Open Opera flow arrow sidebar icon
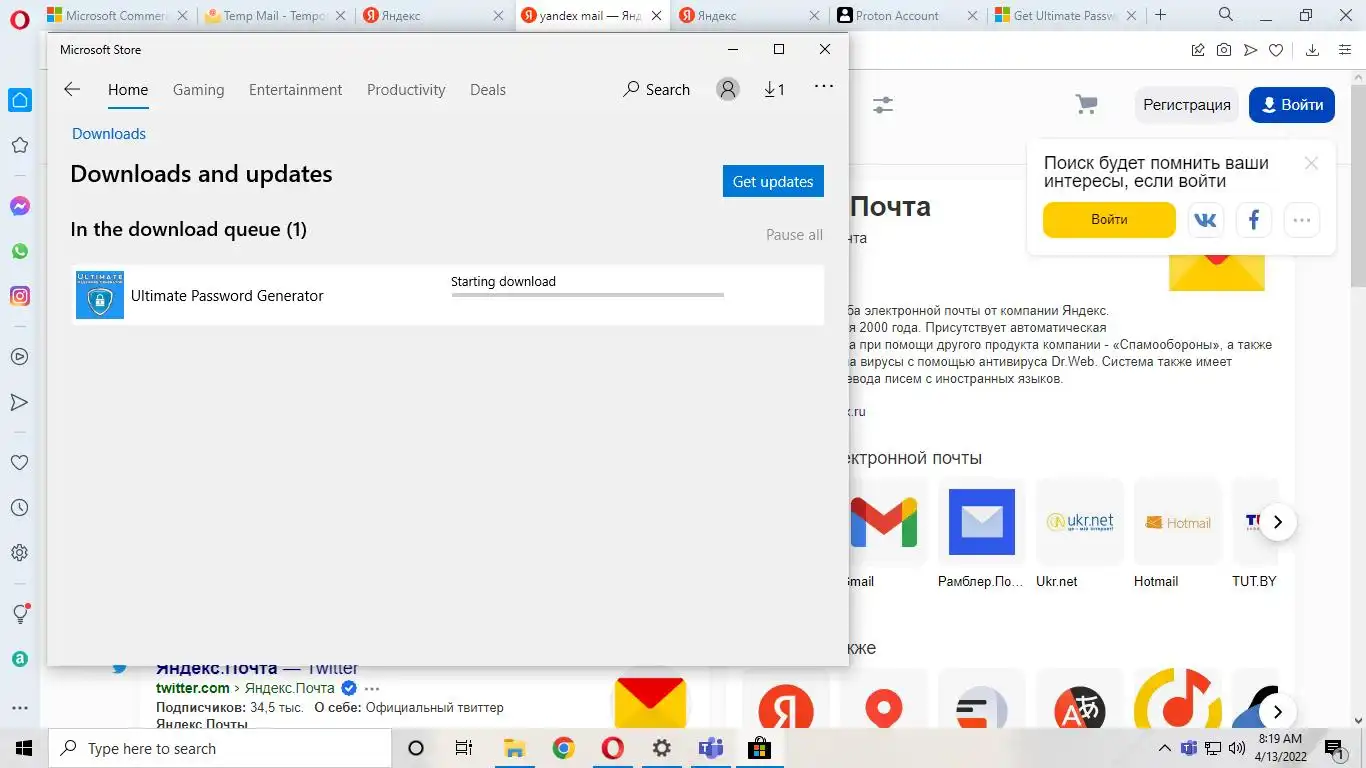Viewport: 1366px width, 768px height. pyautogui.click(x=19, y=402)
